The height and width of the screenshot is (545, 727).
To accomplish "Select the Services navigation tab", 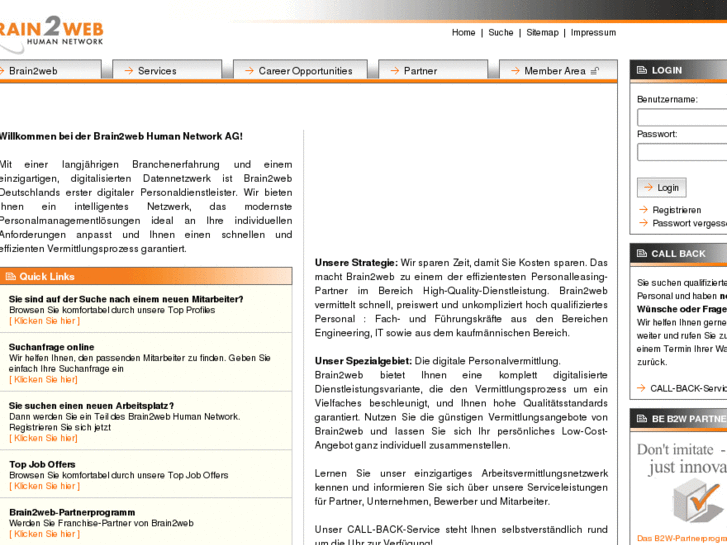I will pyautogui.click(x=167, y=70).
